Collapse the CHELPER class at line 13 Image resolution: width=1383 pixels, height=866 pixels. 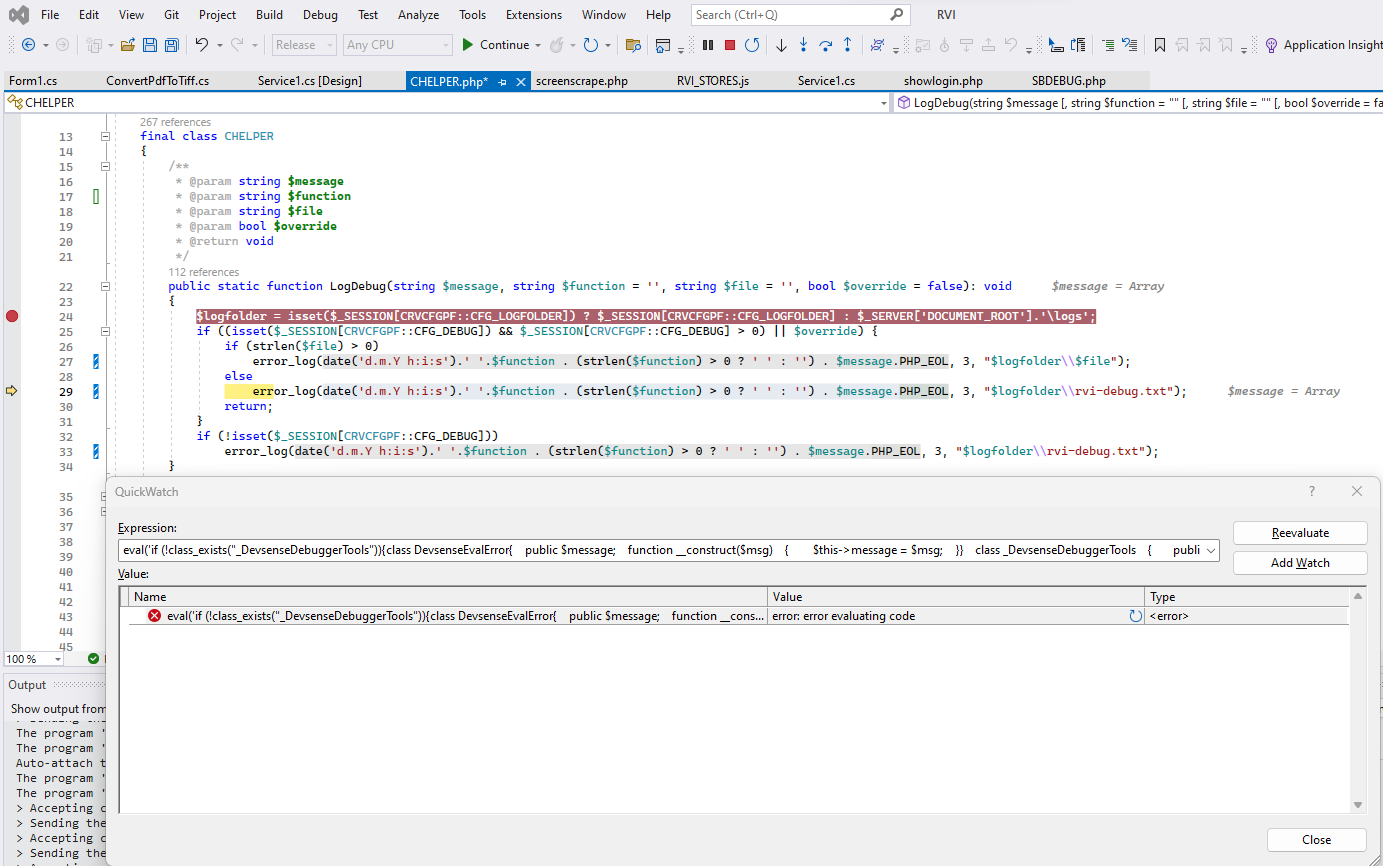point(105,136)
